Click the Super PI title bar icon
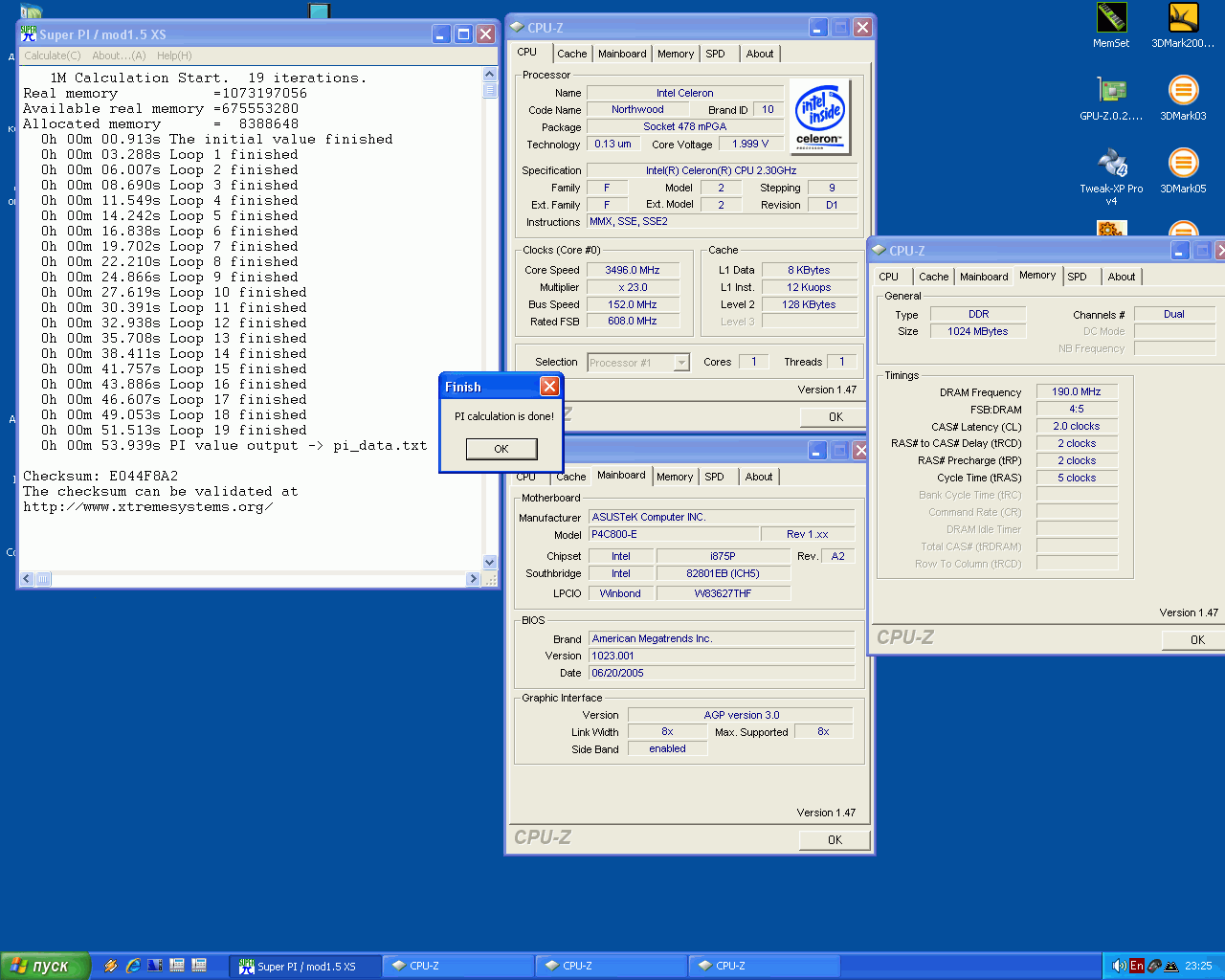1225x980 pixels. click(x=29, y=33)
